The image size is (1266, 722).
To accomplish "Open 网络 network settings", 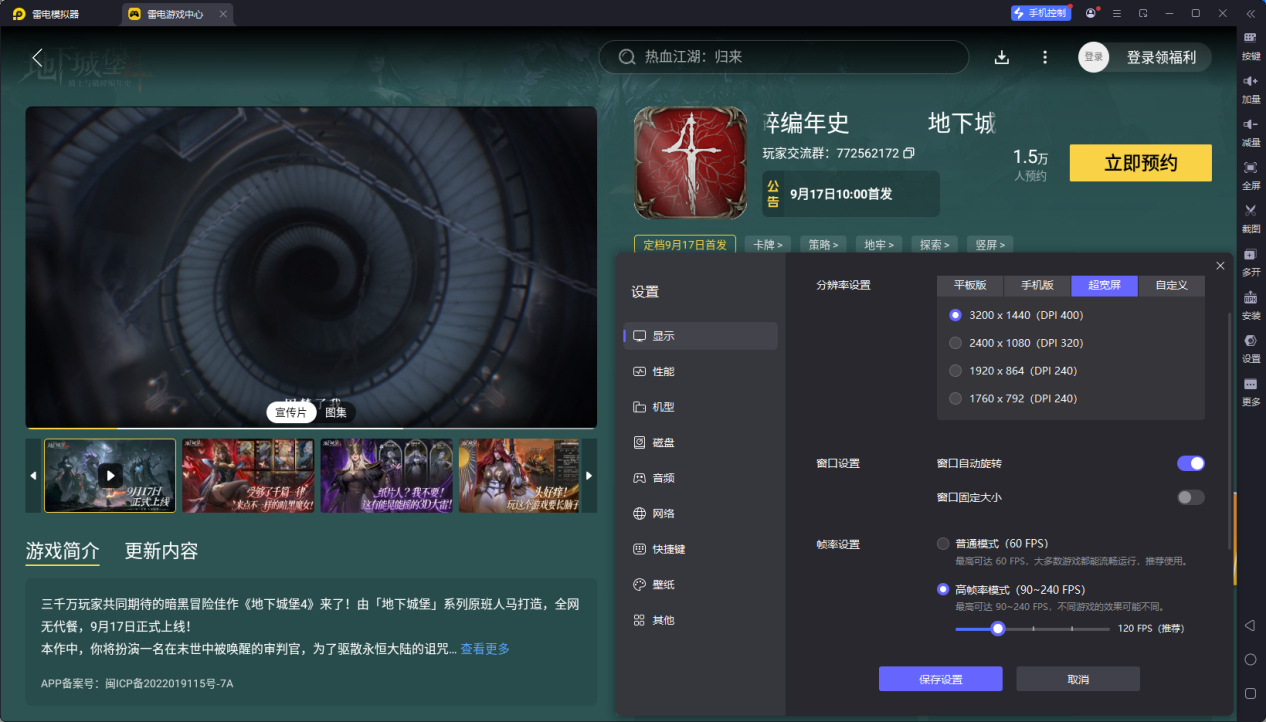I will (700, 513).
